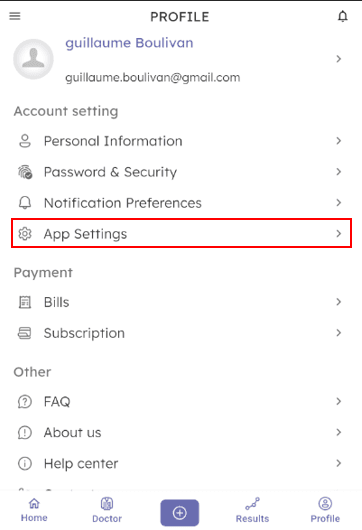Click the fingerprint Password & Security icon

pyautogui.click(x=25, y=172)
